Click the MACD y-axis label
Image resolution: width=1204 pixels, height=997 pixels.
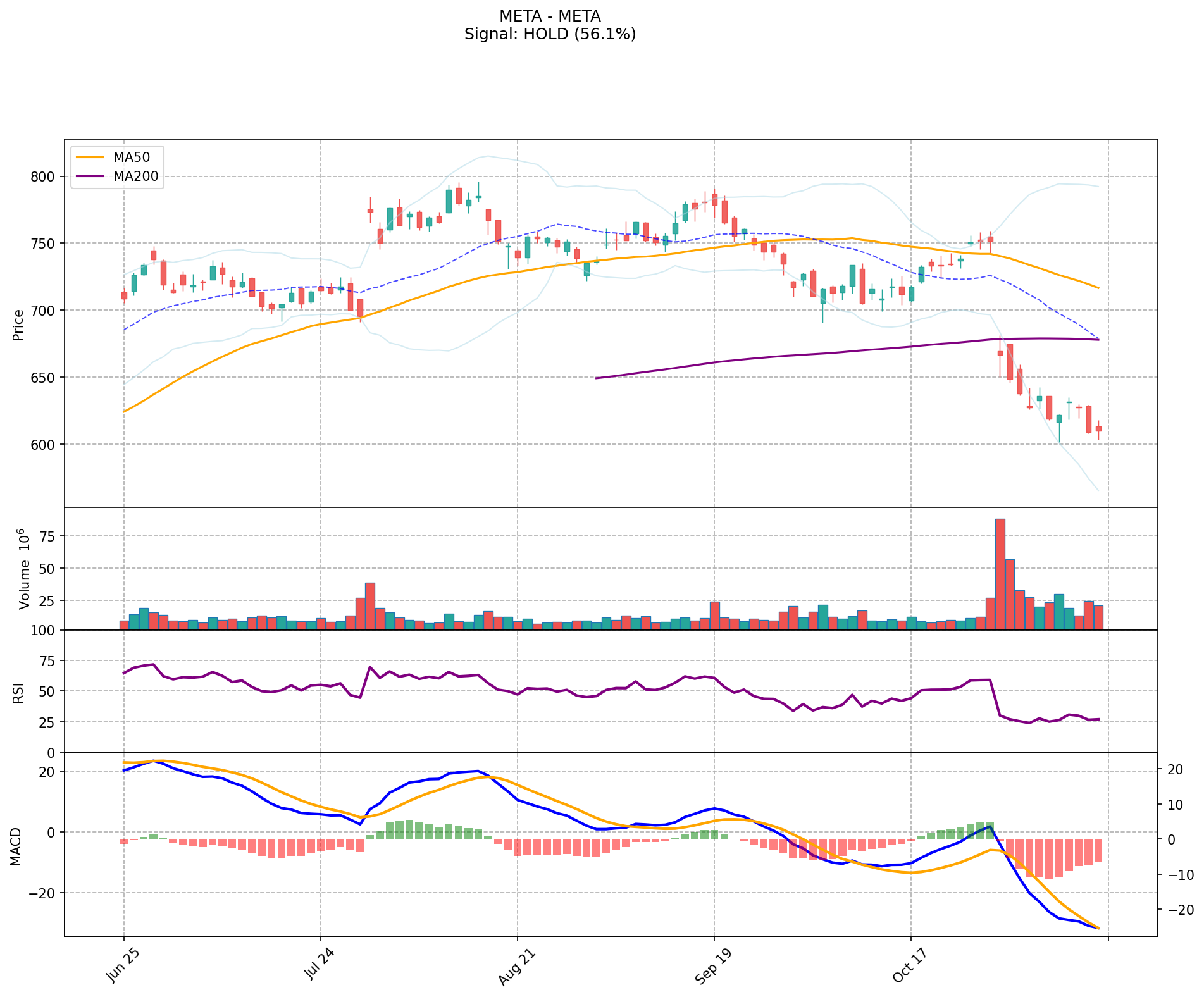pos(16,846)
